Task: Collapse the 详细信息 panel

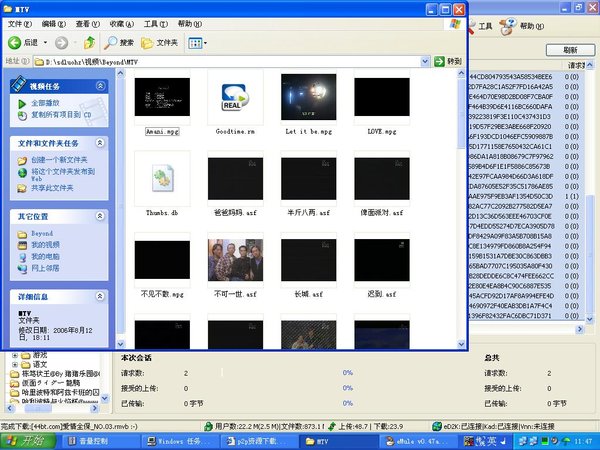Action: click(x=100, y=296)
